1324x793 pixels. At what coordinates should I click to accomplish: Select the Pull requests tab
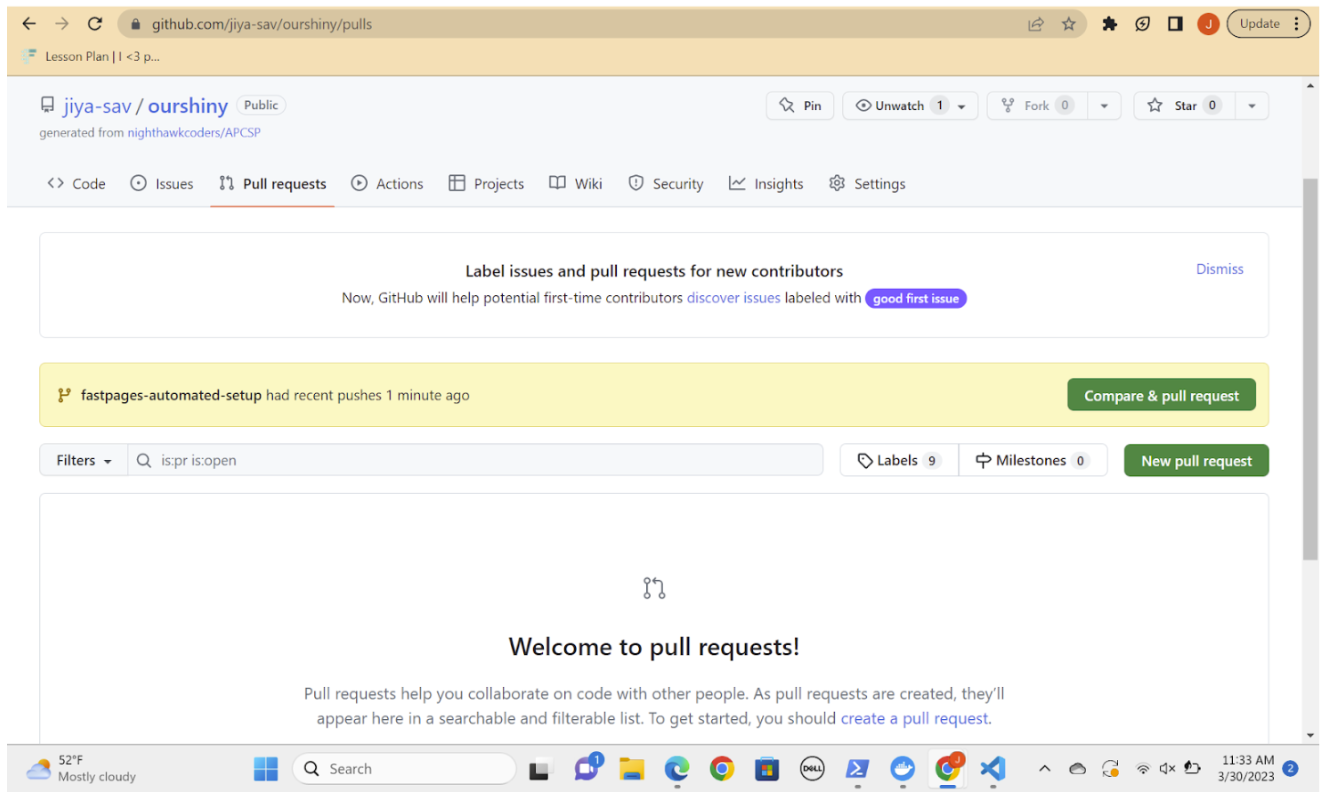[272, 184]
